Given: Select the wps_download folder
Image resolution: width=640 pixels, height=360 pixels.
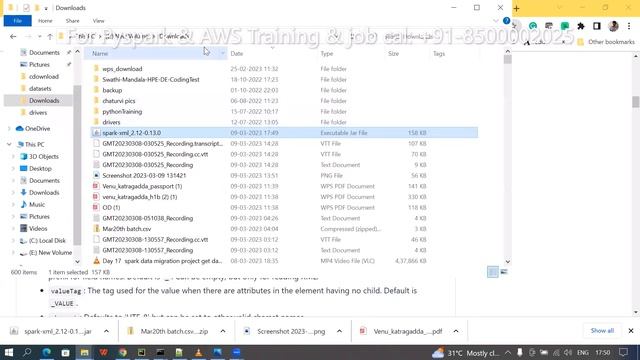Looking at the screenshot, I should 122,69.
